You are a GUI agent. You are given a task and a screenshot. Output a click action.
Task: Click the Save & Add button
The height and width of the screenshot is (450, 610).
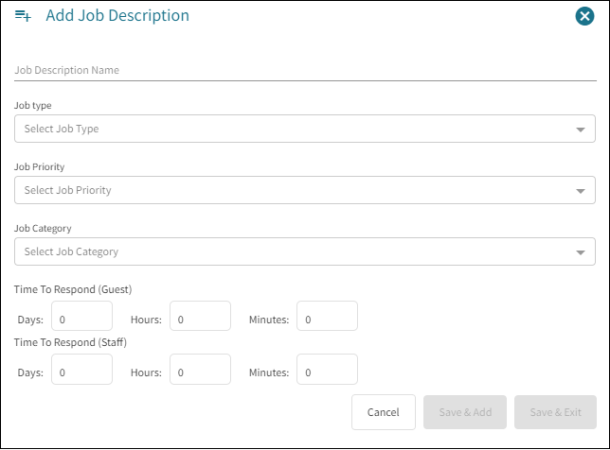[465, 412]
